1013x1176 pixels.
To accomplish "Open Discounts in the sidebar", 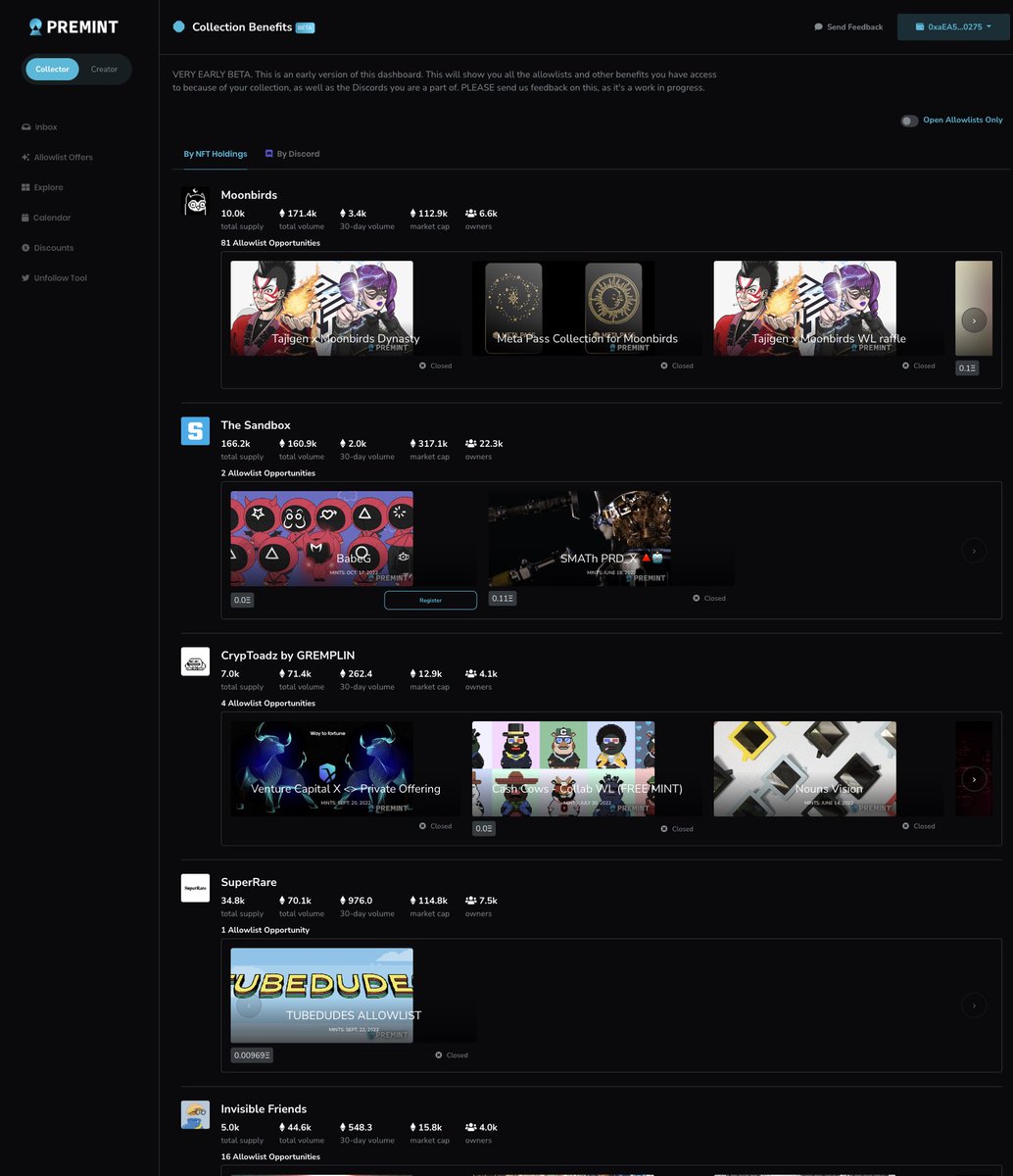I will (x=47, y=248).
